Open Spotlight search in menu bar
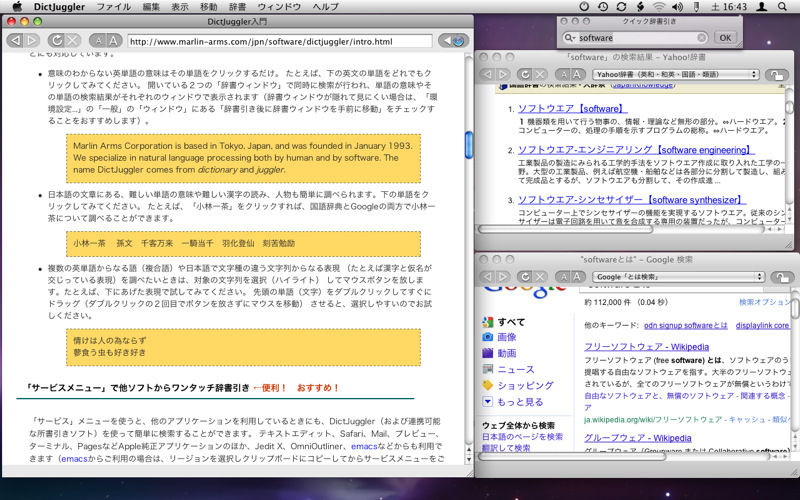The image size is (800, 500). point(782,7)
